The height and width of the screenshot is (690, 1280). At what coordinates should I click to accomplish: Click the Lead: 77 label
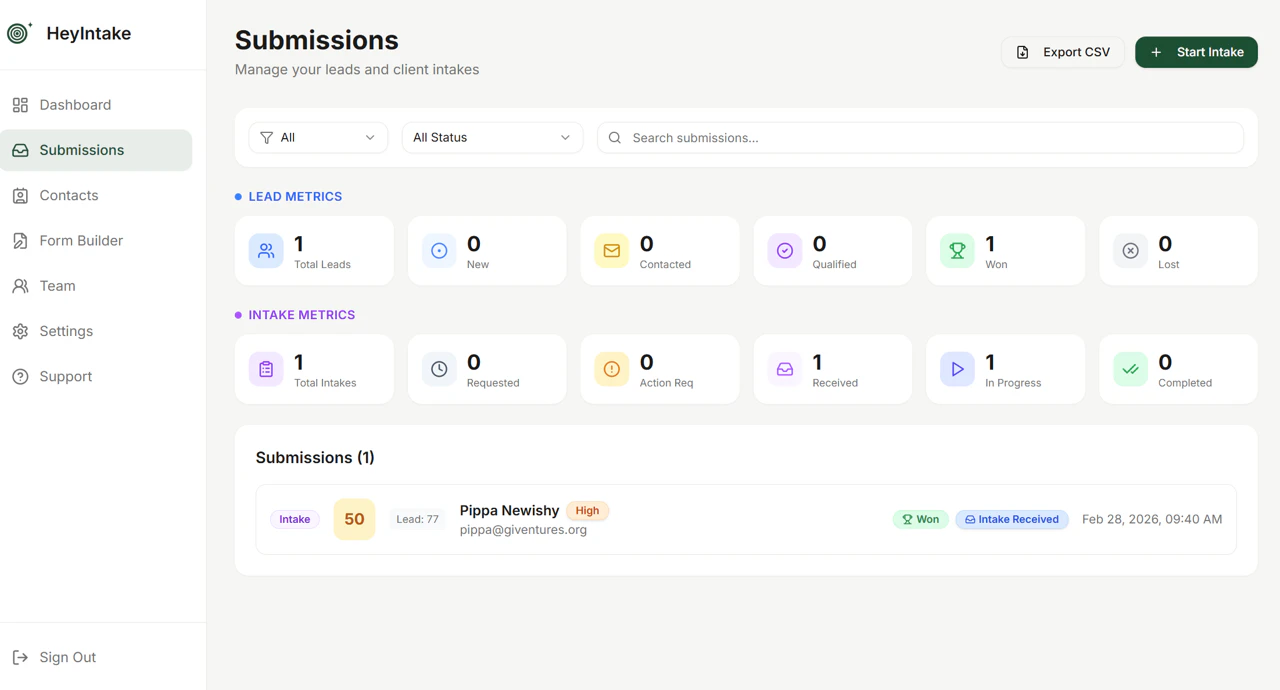[417, 519]
